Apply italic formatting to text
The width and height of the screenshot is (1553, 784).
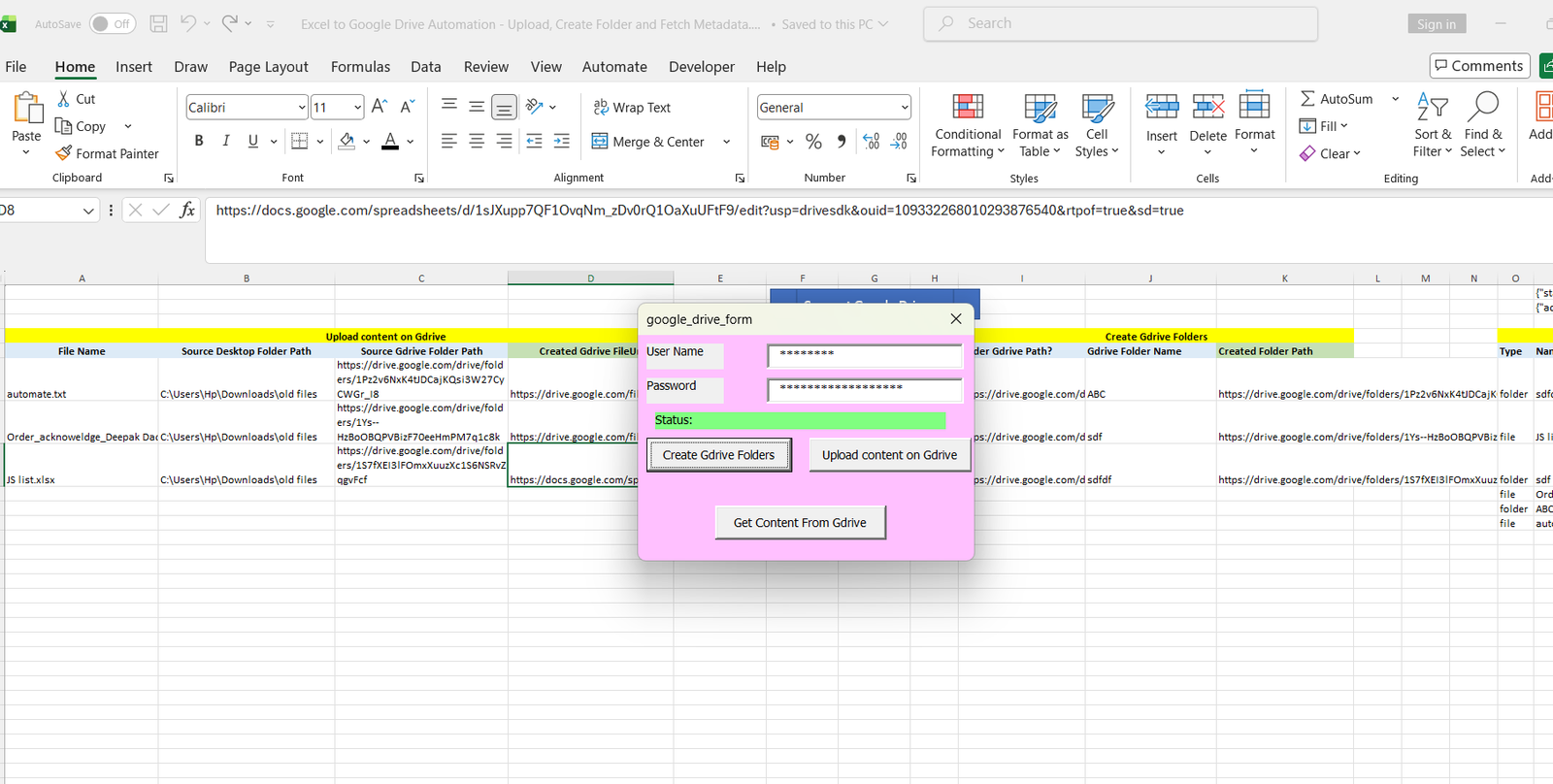click(226, 142)
